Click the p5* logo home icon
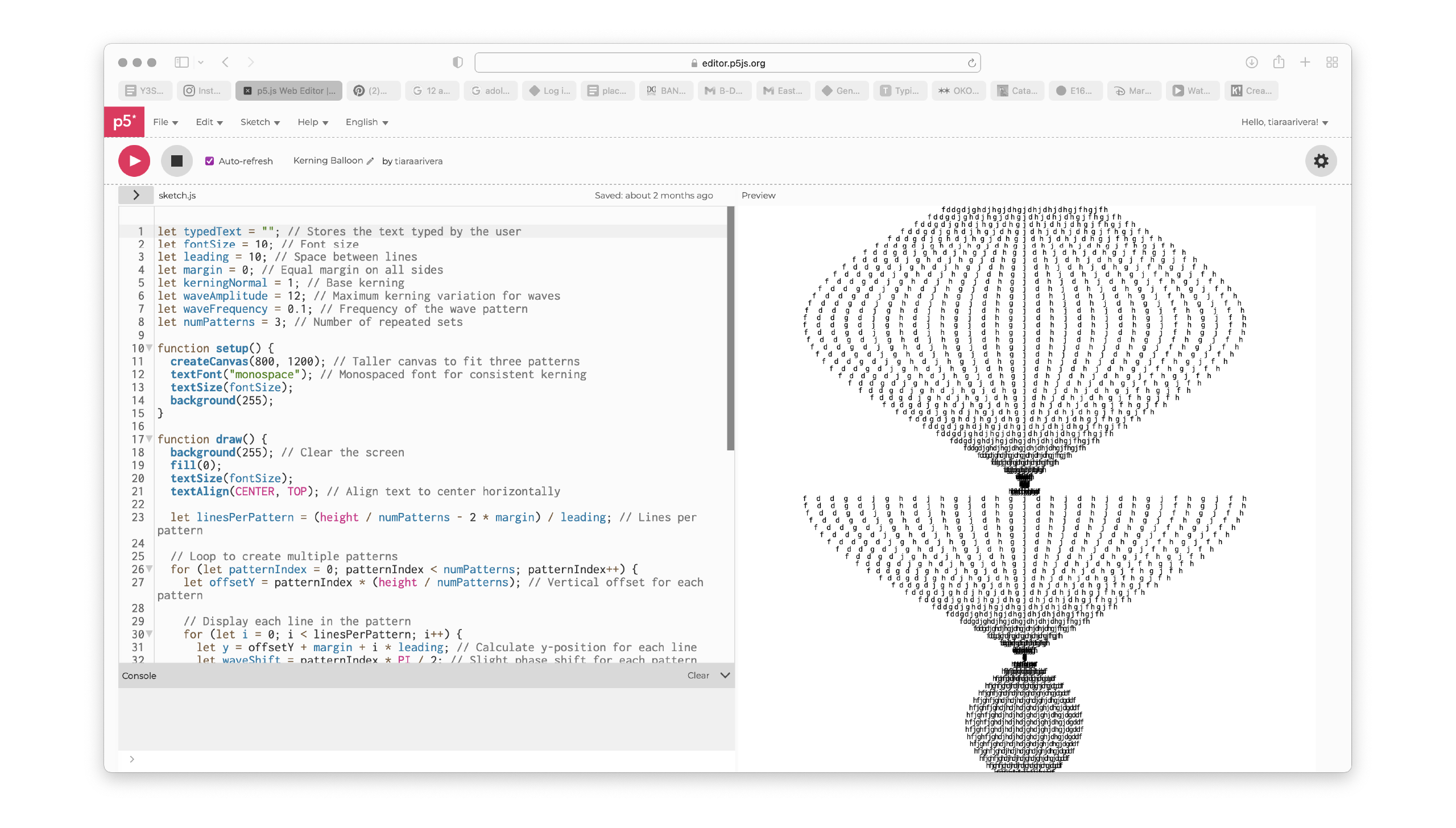Screen dimensions: 1456x828 (124, 122)
